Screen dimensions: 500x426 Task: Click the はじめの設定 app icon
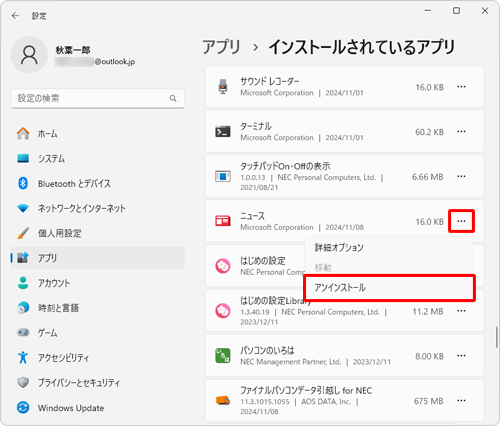(x=223, y=266)
